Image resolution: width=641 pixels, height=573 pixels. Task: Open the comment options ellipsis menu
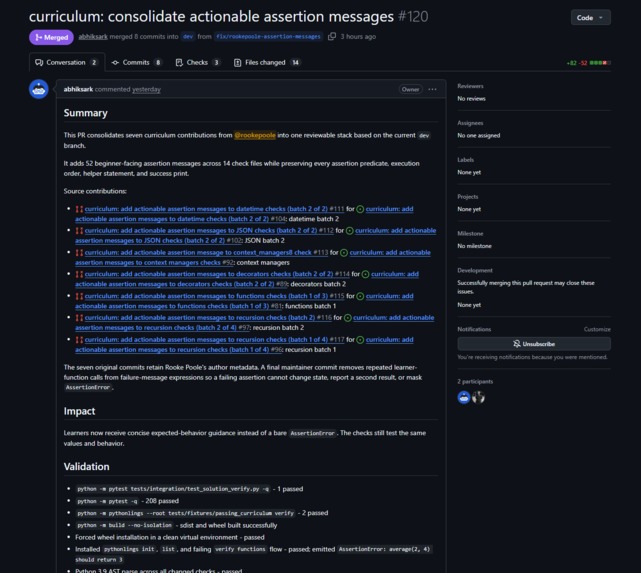pyautogui.click(x=432, y=89)
